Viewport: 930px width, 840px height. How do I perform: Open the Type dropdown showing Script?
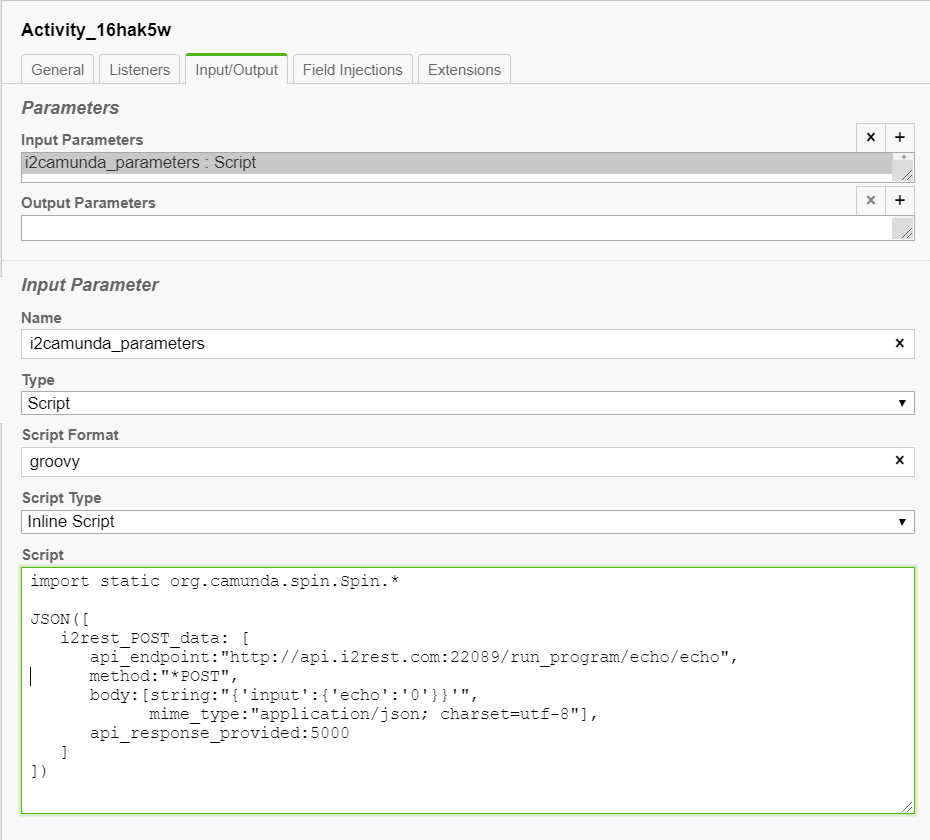tap(467, 403)
